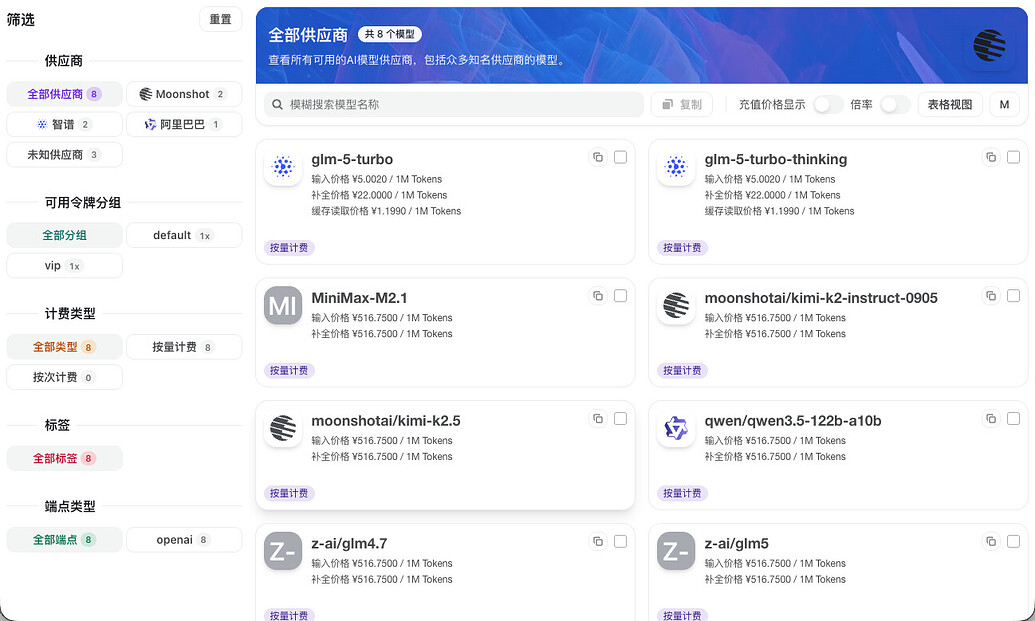1035x621 pixels.
Task: Select 按次计费 billing filter
Action: [64, 377]
